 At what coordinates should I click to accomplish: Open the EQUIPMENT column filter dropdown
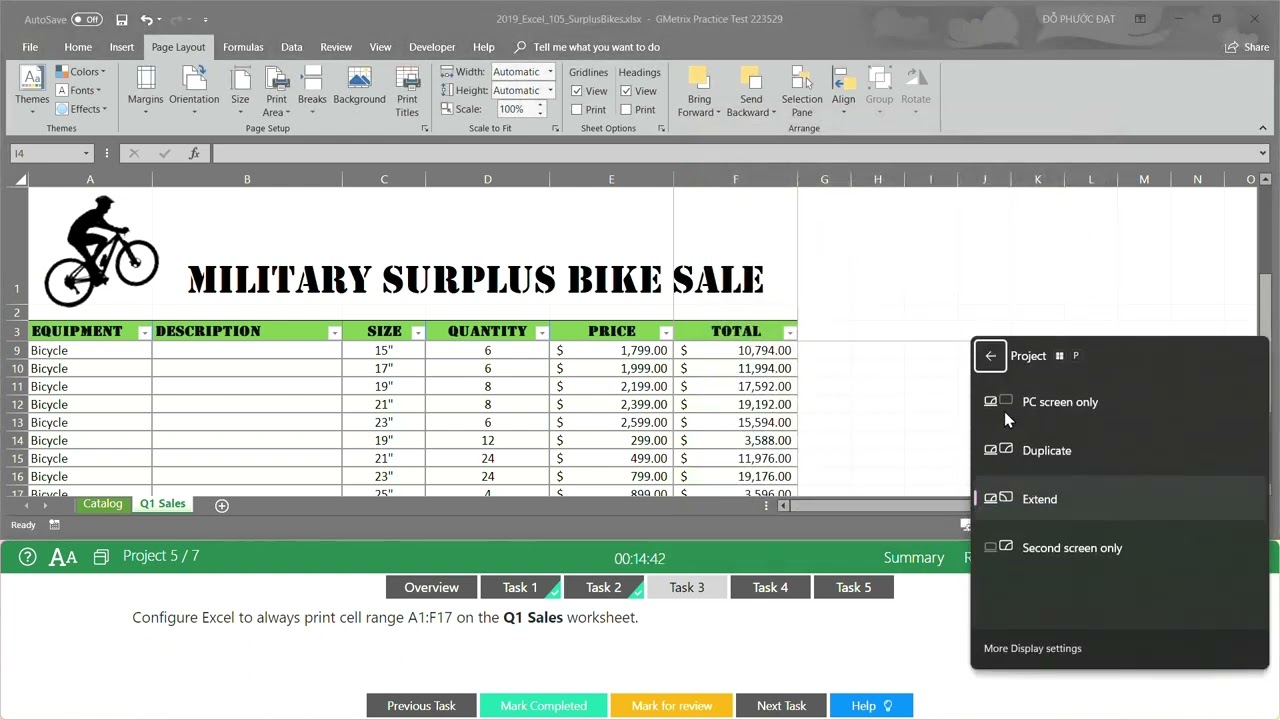(x=144, y=332)
